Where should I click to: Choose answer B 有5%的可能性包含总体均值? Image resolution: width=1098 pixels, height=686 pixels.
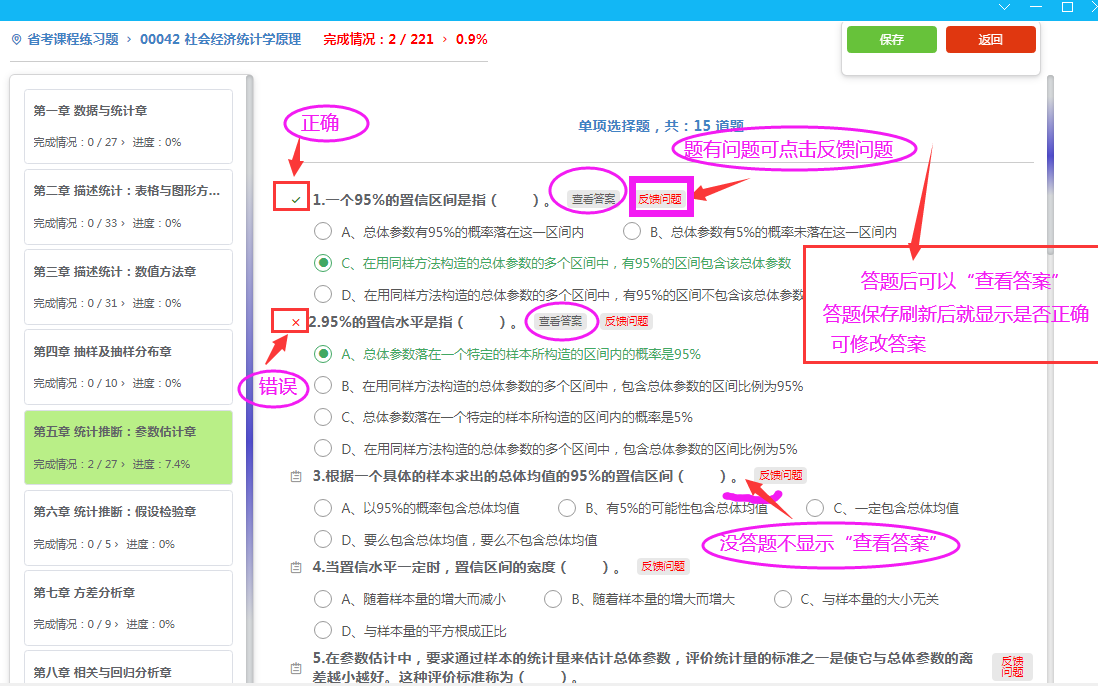point(567,508)
